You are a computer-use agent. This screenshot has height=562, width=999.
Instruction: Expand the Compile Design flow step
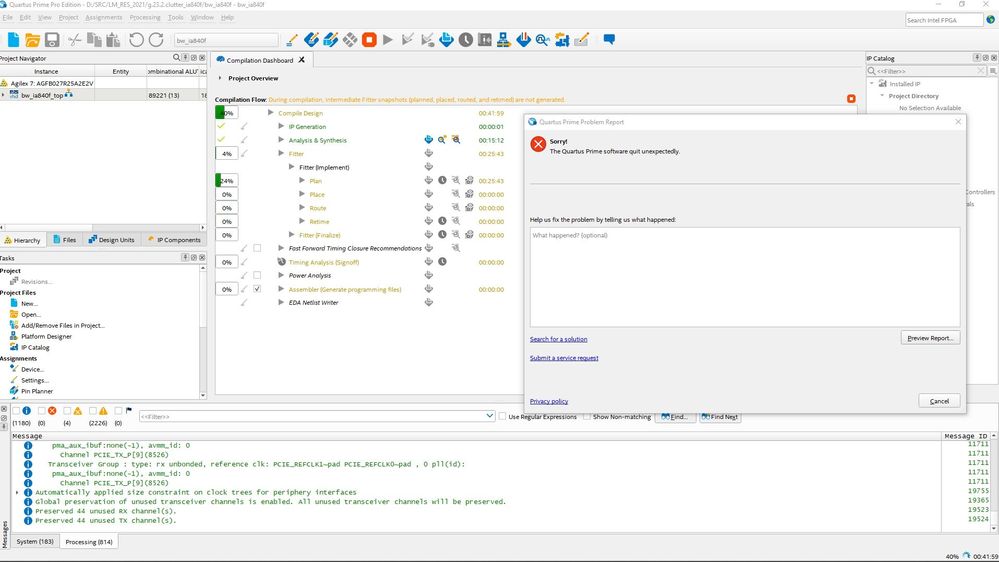[x=270, y=113]
